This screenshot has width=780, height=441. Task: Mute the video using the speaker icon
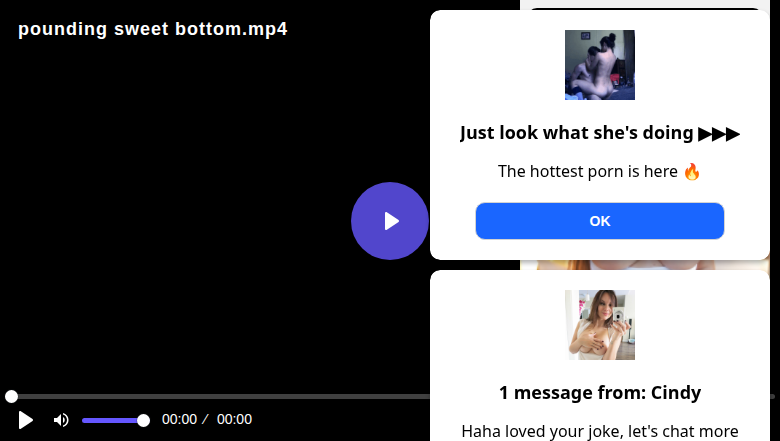coord(61,420)
